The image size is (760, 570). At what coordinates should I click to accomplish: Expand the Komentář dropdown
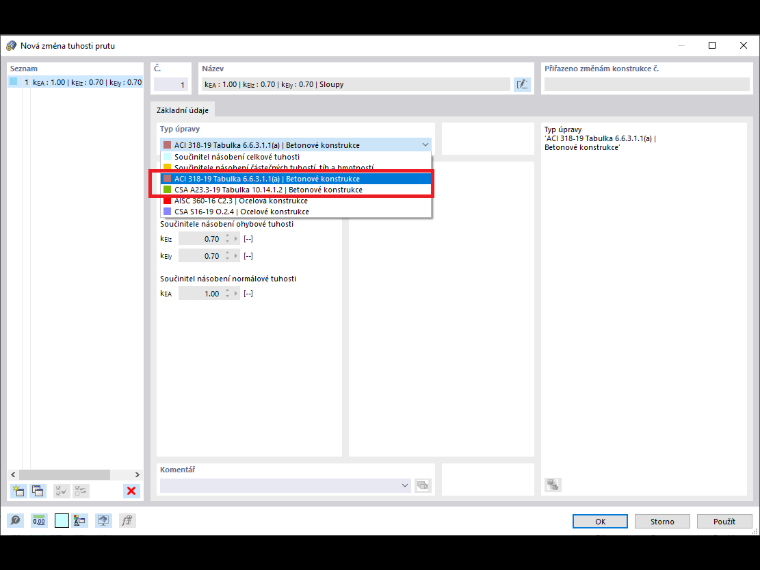click(405, 485)
